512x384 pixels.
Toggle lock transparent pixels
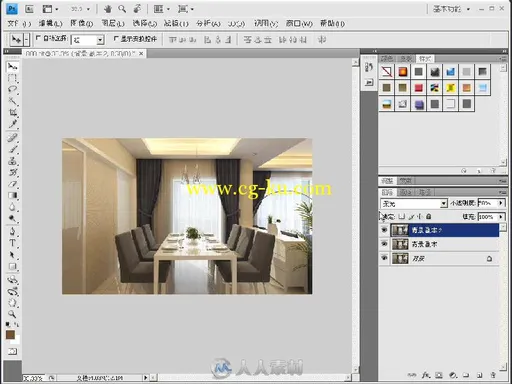tap(402, 217)
